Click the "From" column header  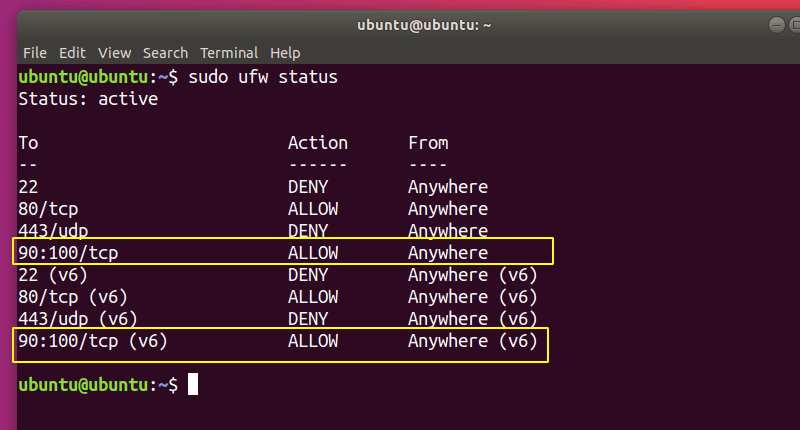428,143
